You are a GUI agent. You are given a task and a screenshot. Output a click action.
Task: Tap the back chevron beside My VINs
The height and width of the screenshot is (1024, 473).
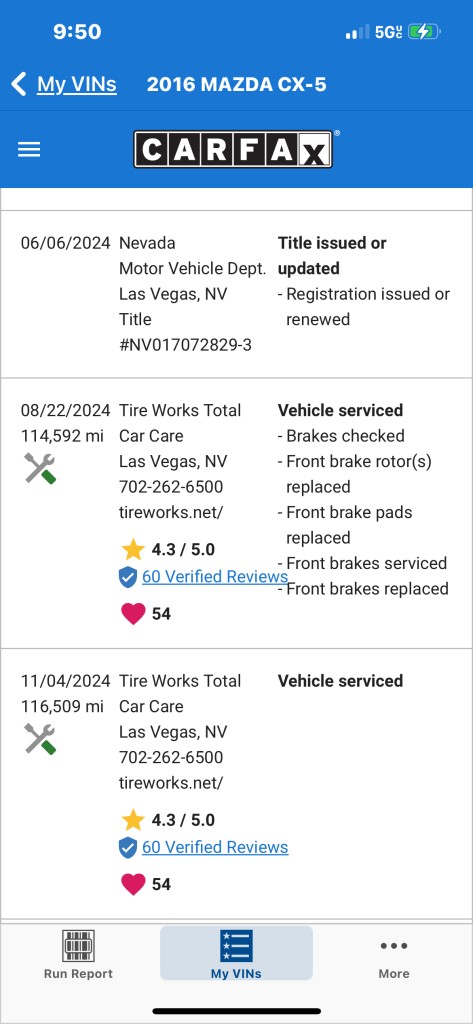[19, 84]
